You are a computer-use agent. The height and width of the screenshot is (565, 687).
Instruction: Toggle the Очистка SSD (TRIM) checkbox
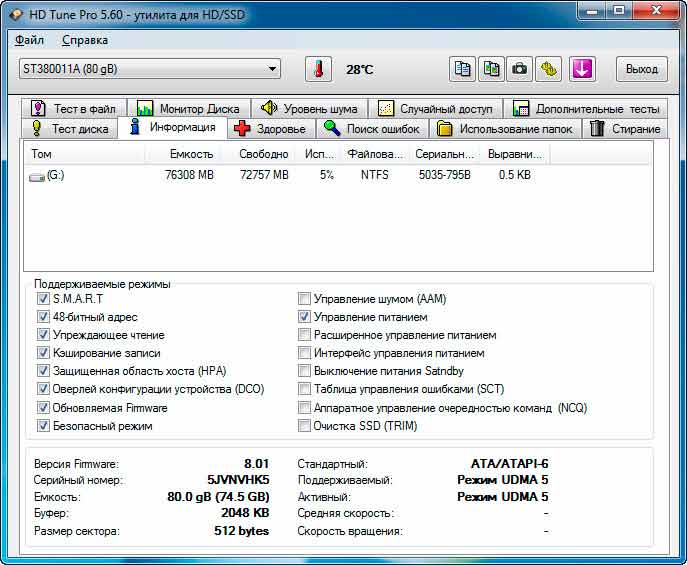[304, 426]
